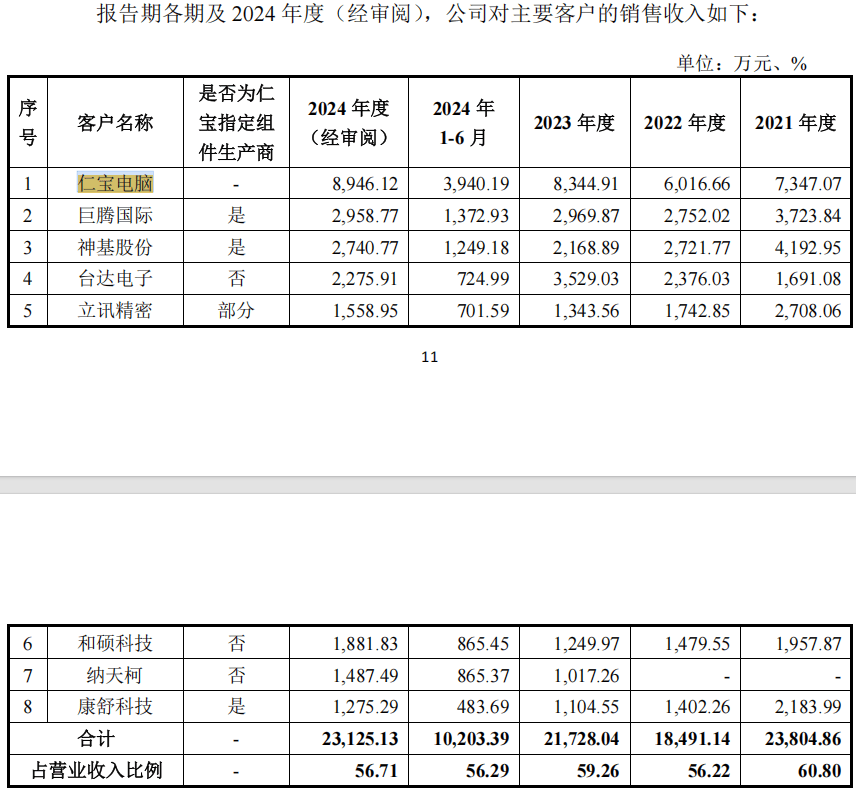This screenshot has width=856, height=795.
Task: Select the 台达电子 customer cell
Action: [115, 278]
